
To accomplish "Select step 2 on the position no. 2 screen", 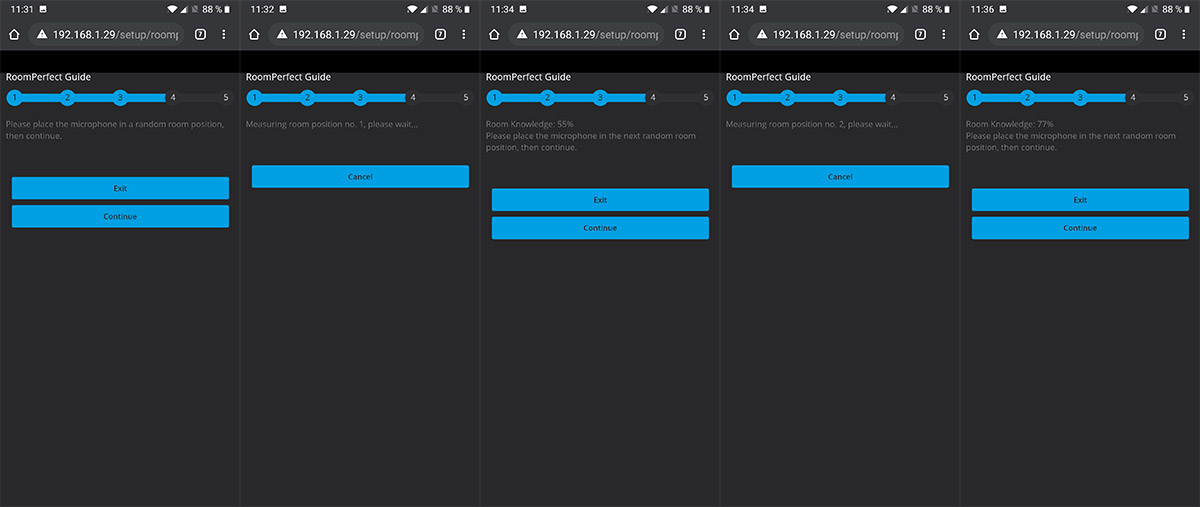I will (x=787, y=98).
